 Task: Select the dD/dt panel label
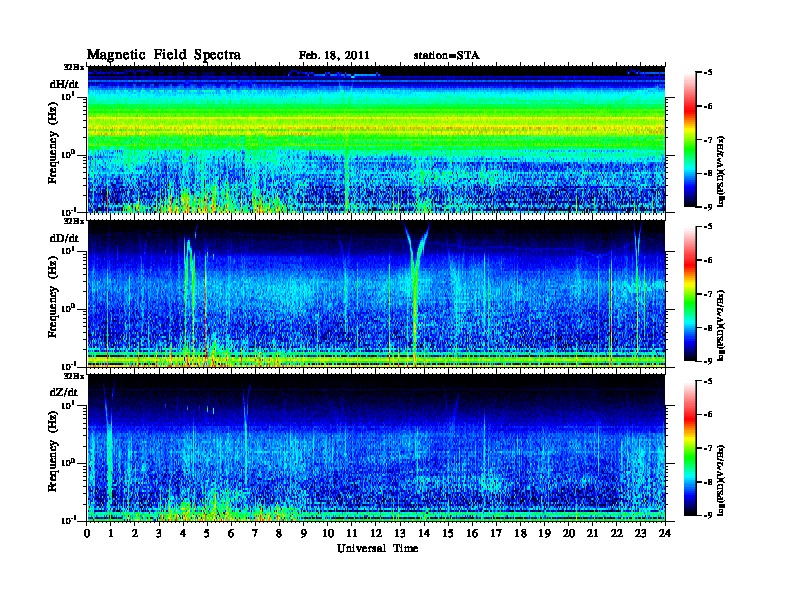(64, 238)
